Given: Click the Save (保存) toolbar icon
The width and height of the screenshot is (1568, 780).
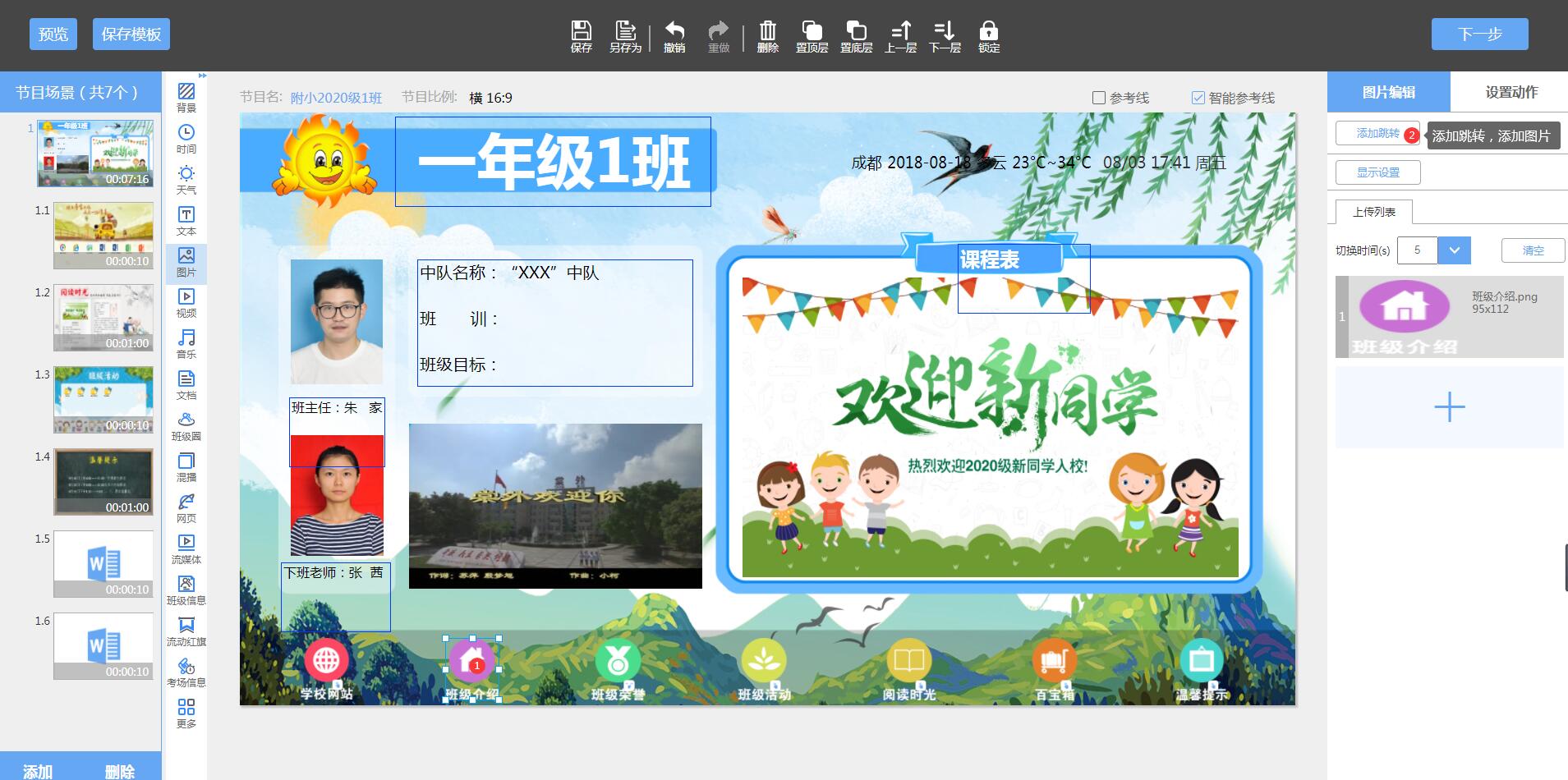Looking at the screenshot, I should click(x=581, y=36).
